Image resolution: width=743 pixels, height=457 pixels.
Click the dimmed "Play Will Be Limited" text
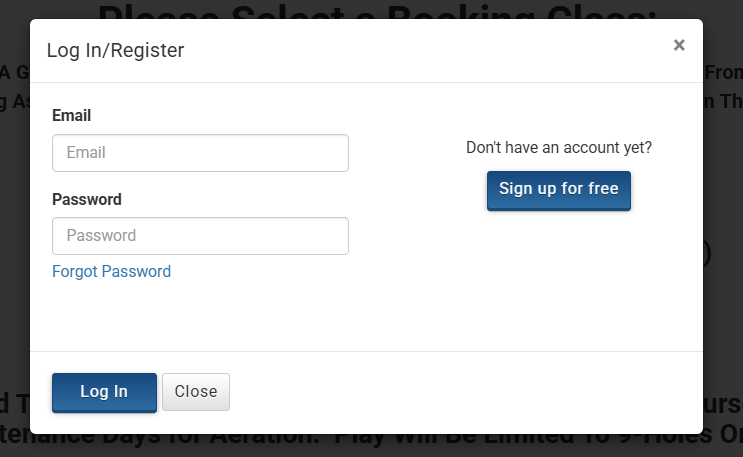440,441
